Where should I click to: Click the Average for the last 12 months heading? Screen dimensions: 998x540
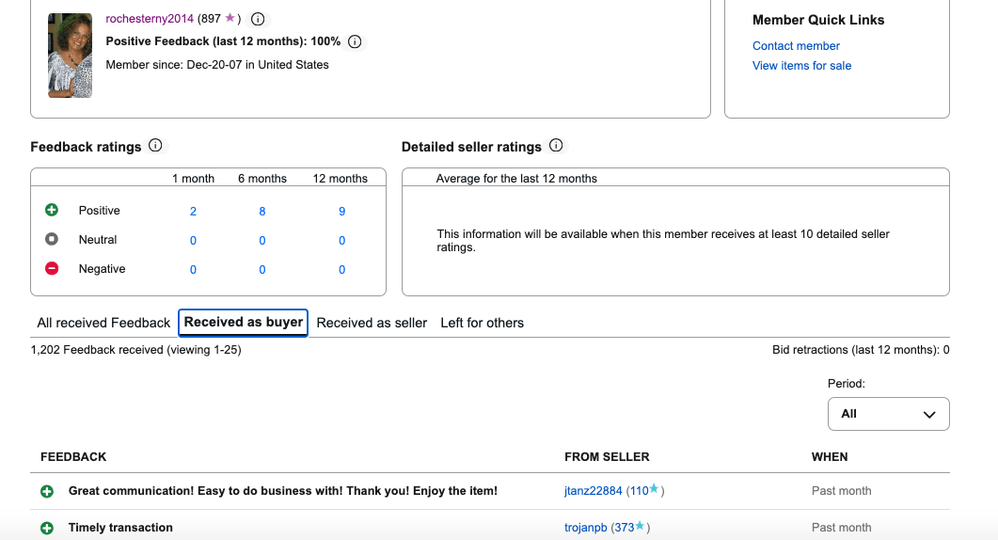pos(516,179)
